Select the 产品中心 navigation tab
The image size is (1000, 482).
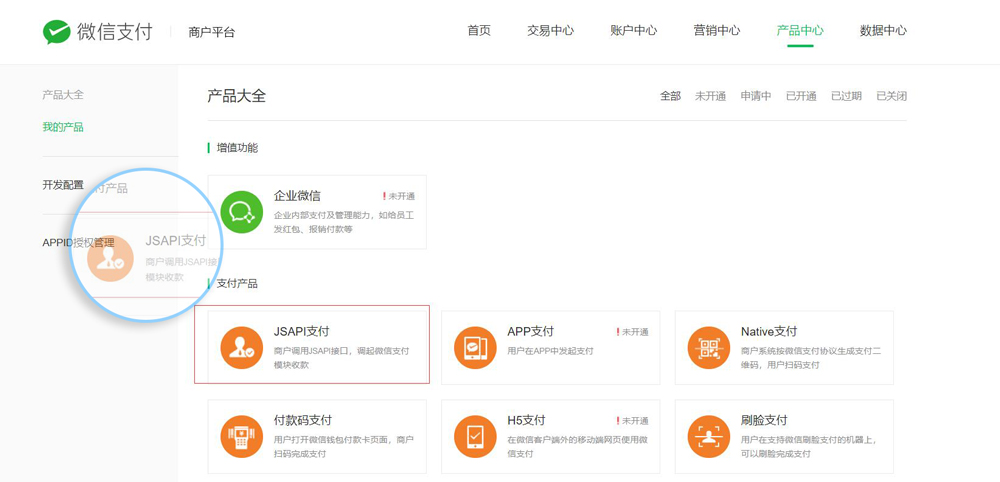pos(800,31)
